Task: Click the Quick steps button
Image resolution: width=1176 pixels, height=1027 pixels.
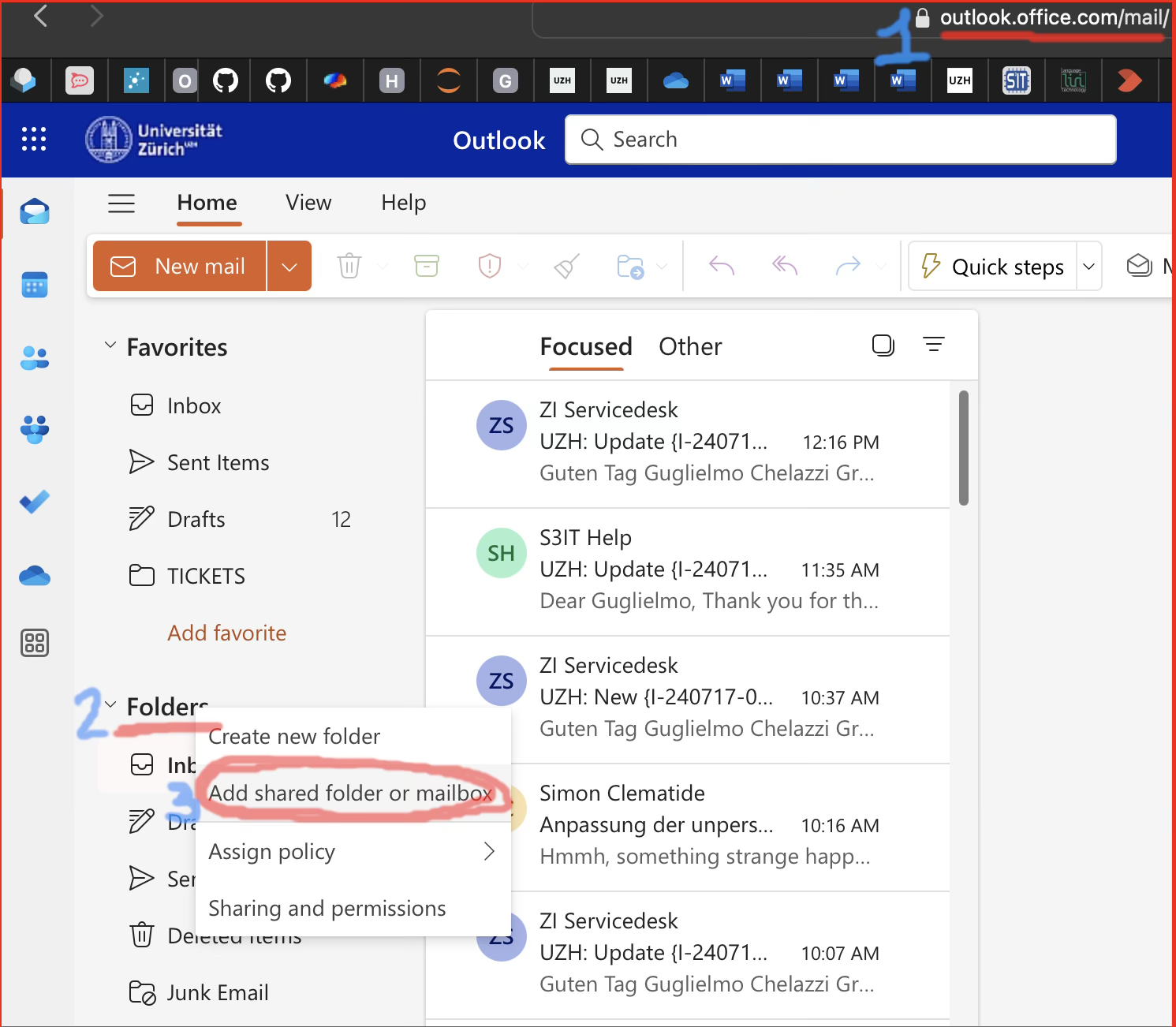Action: click(993, 267)
